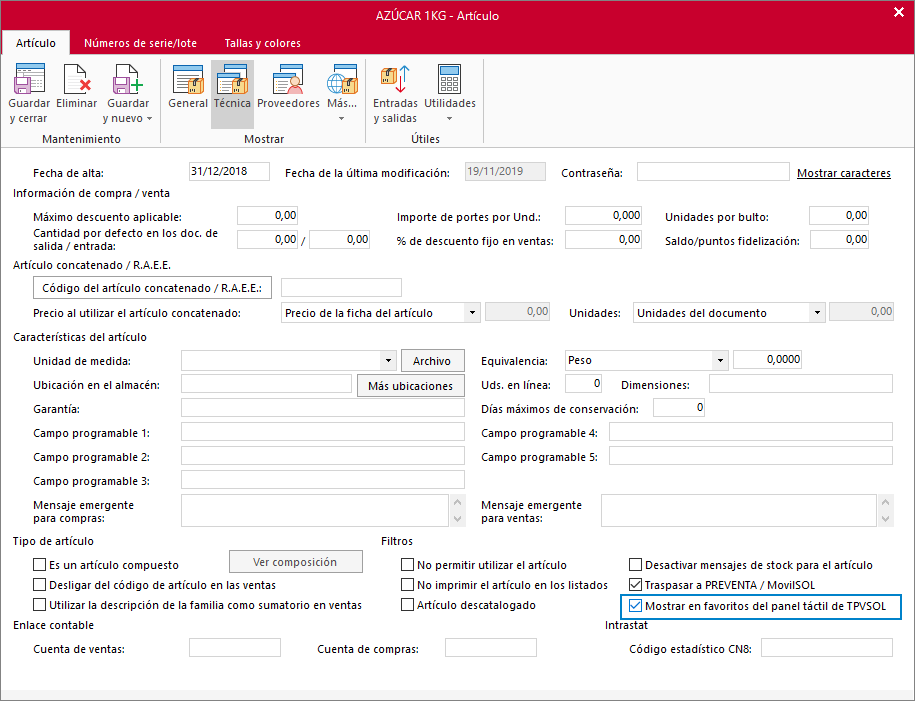915x701 pixels.
Task: Click concatenated article code input field
Action: click(x=341, y=288)
